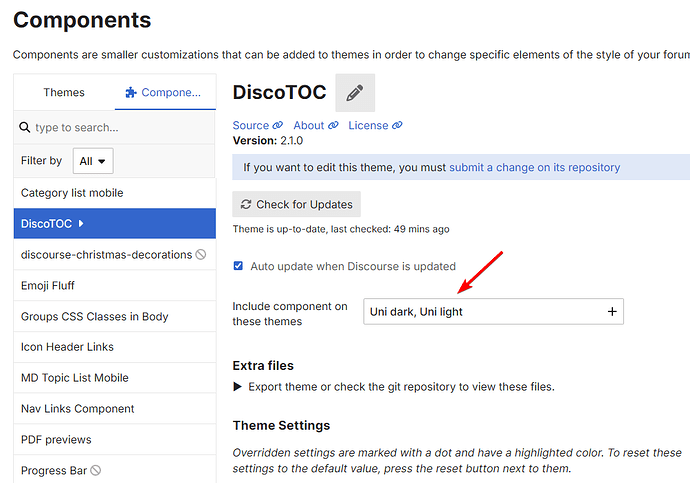Click the magnifier search icon in sidebar
The width and height of the screenshot is (690, 483).
coord(25,128)
